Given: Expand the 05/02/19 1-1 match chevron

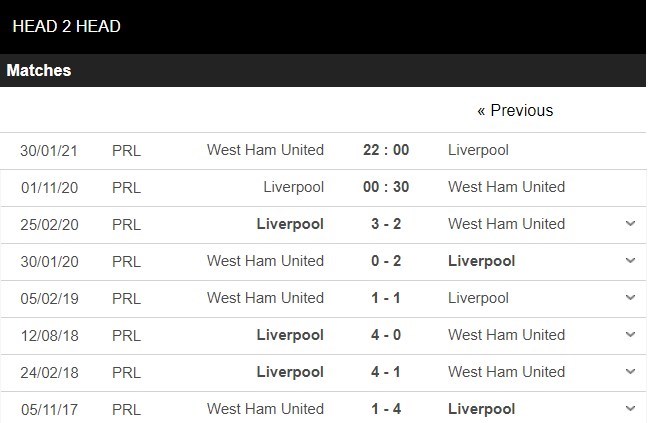Looking at the screenshot, I should 630,297.
